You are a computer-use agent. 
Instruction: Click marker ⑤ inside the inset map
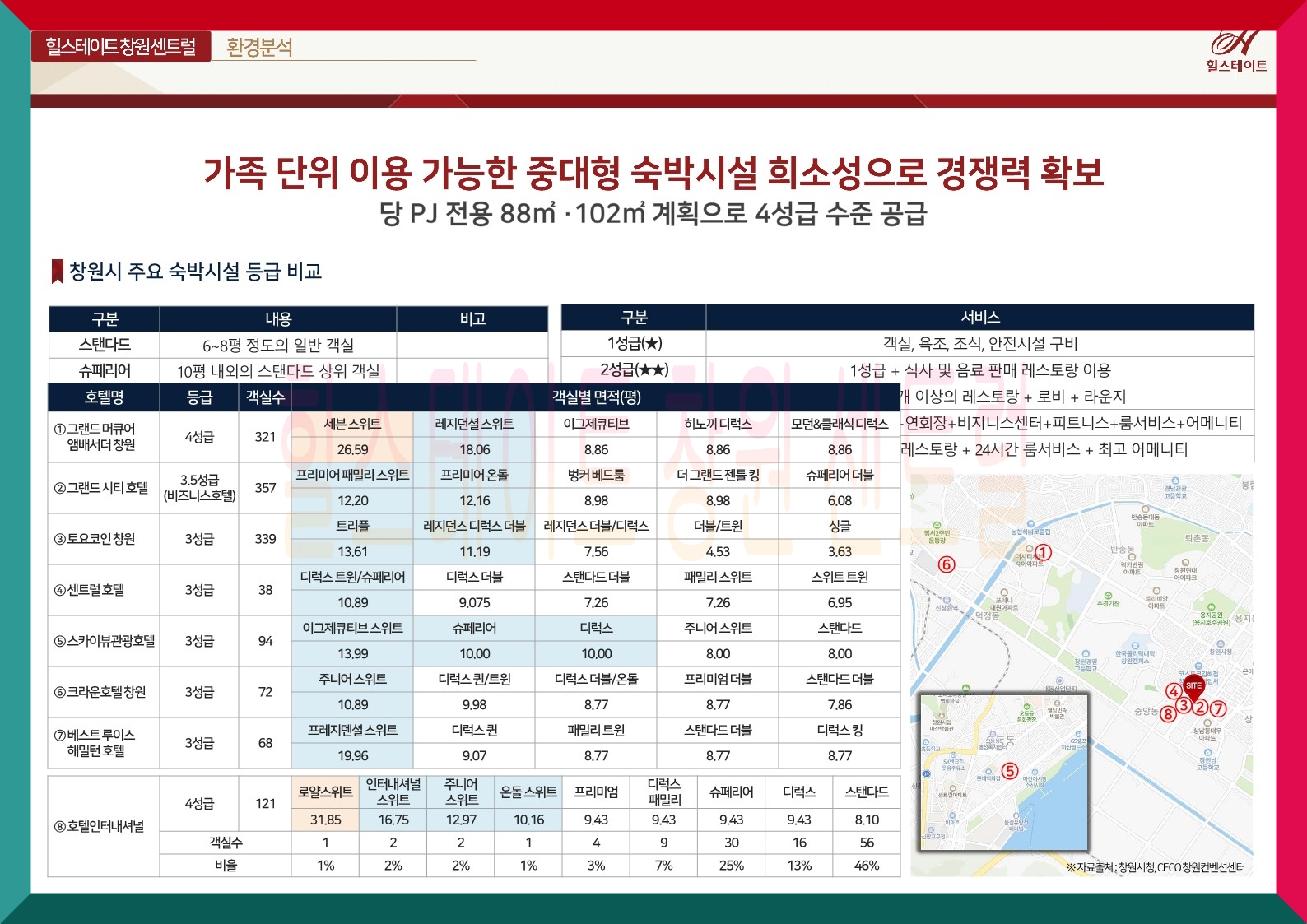(1010, 771)
